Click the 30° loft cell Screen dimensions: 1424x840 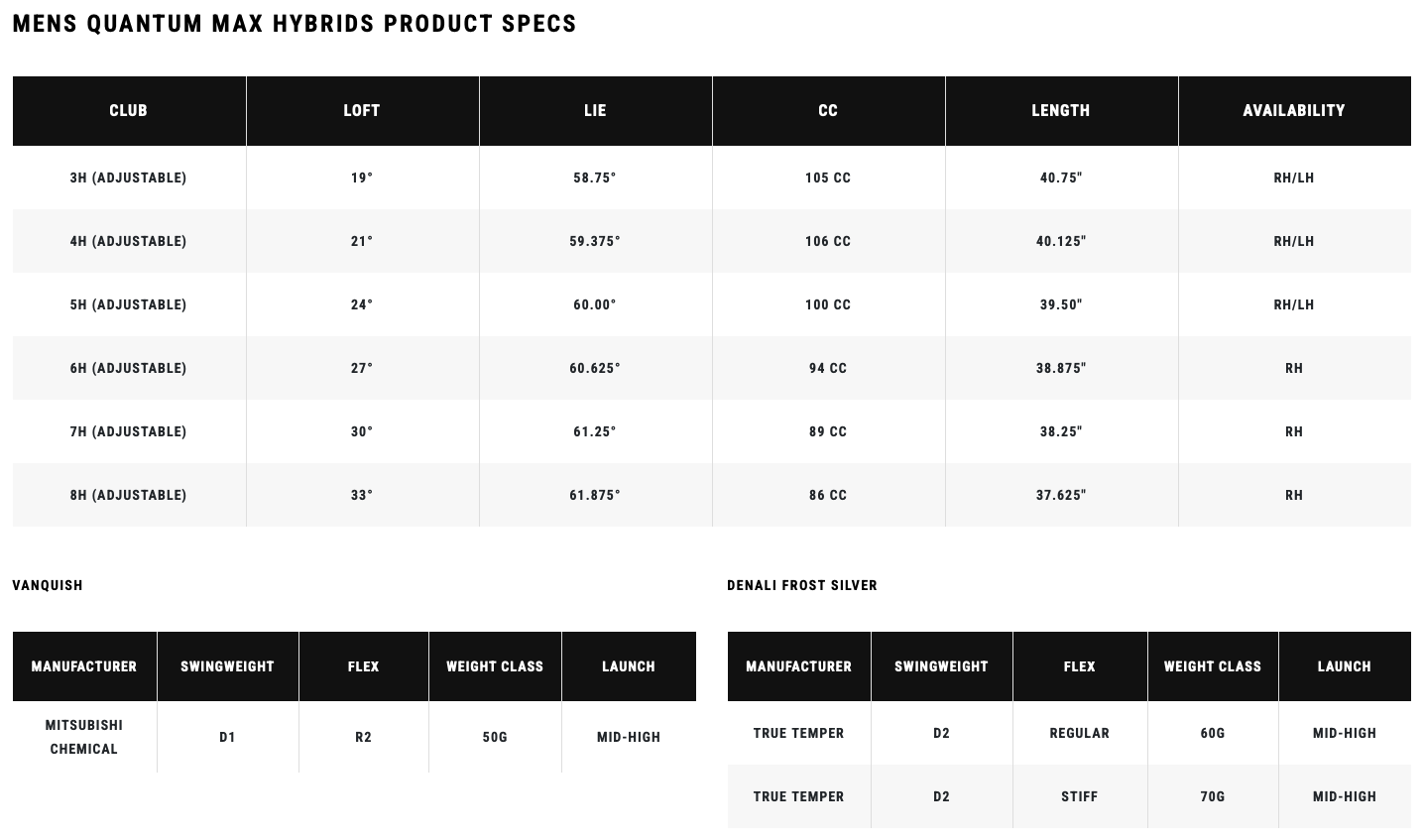point(362,432)
